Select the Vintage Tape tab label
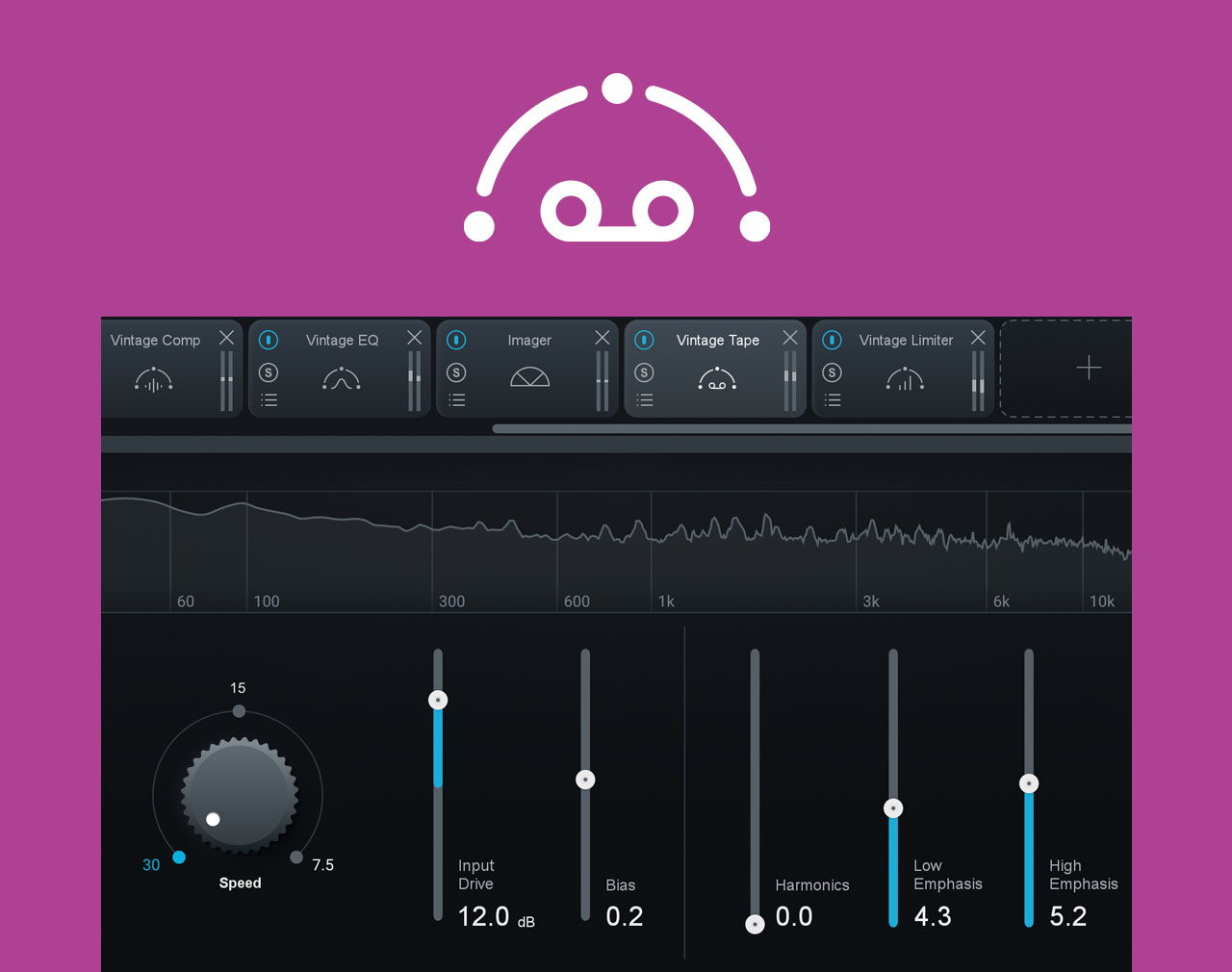This screenshot has width=1232, height=972. [718, 340]
